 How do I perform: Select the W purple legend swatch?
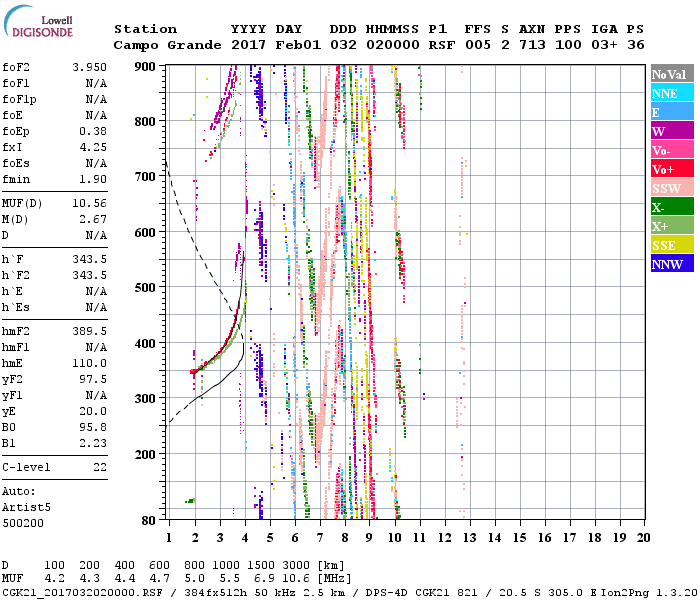click(672, 131)
